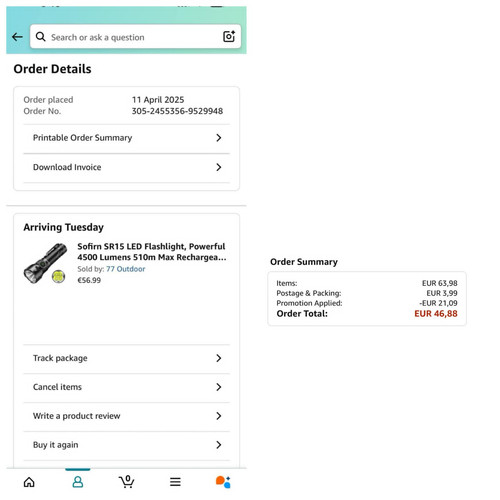Open the Rufus assistant chat icon
The height and width of the screenshot is (500, 500).
point(223,482)
